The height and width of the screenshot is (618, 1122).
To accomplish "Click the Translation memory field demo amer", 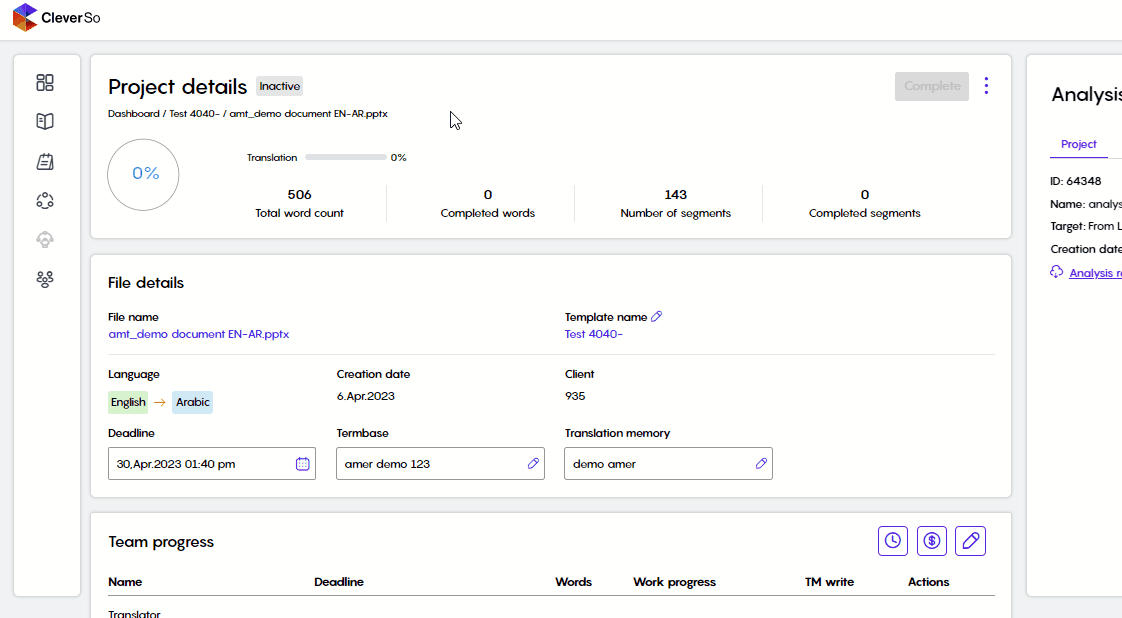I will tap(668, 464).
